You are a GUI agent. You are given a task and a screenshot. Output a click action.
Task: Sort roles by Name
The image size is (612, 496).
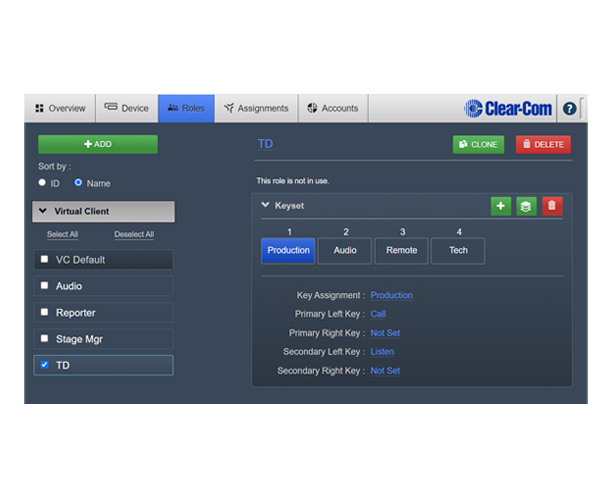tap(79, 183)
